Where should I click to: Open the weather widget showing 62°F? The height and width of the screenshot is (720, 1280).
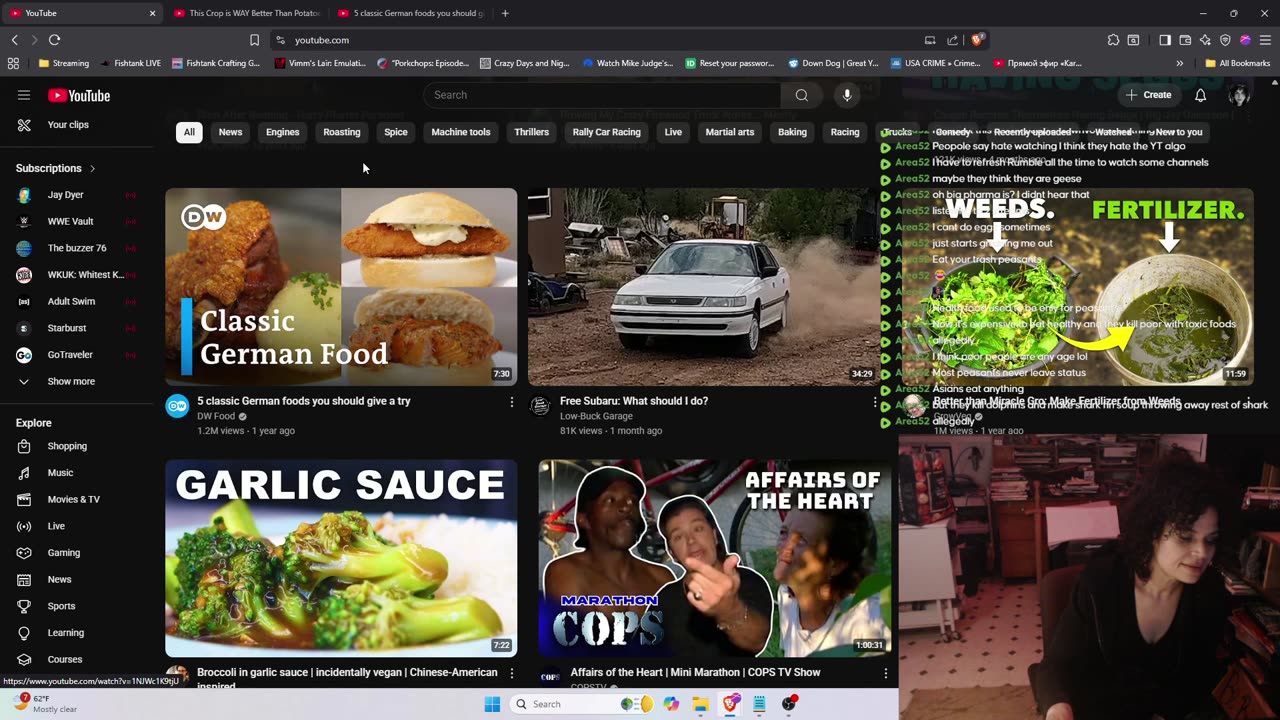click(x=45, y=704)
